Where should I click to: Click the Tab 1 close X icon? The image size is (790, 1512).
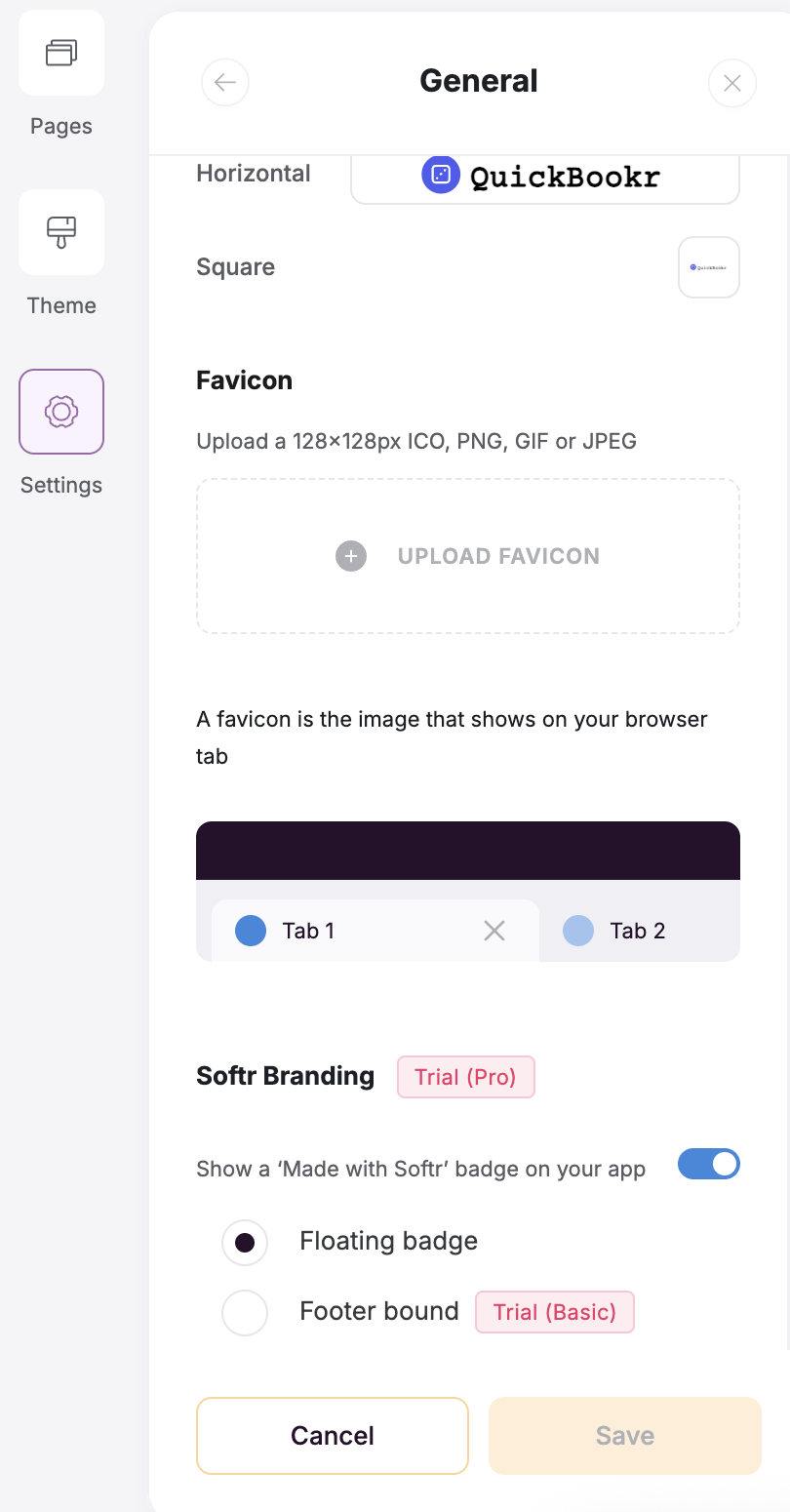pos(494,931)
